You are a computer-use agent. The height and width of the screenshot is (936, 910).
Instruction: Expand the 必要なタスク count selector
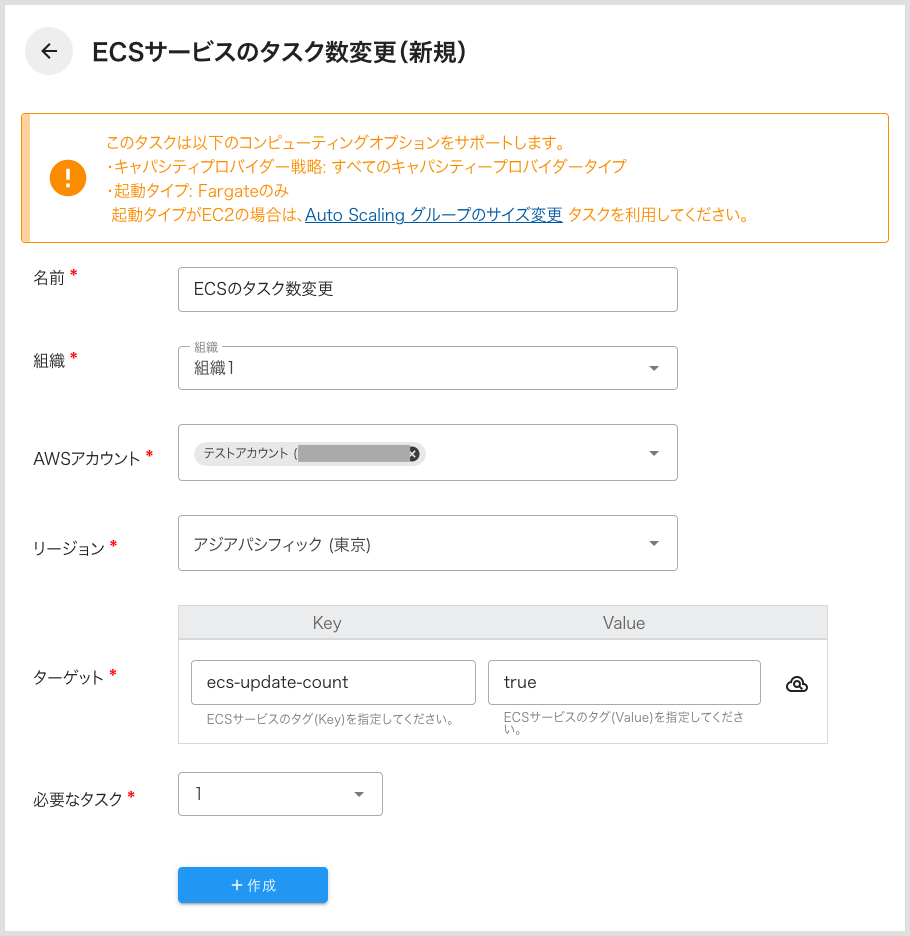pos(358,792)
